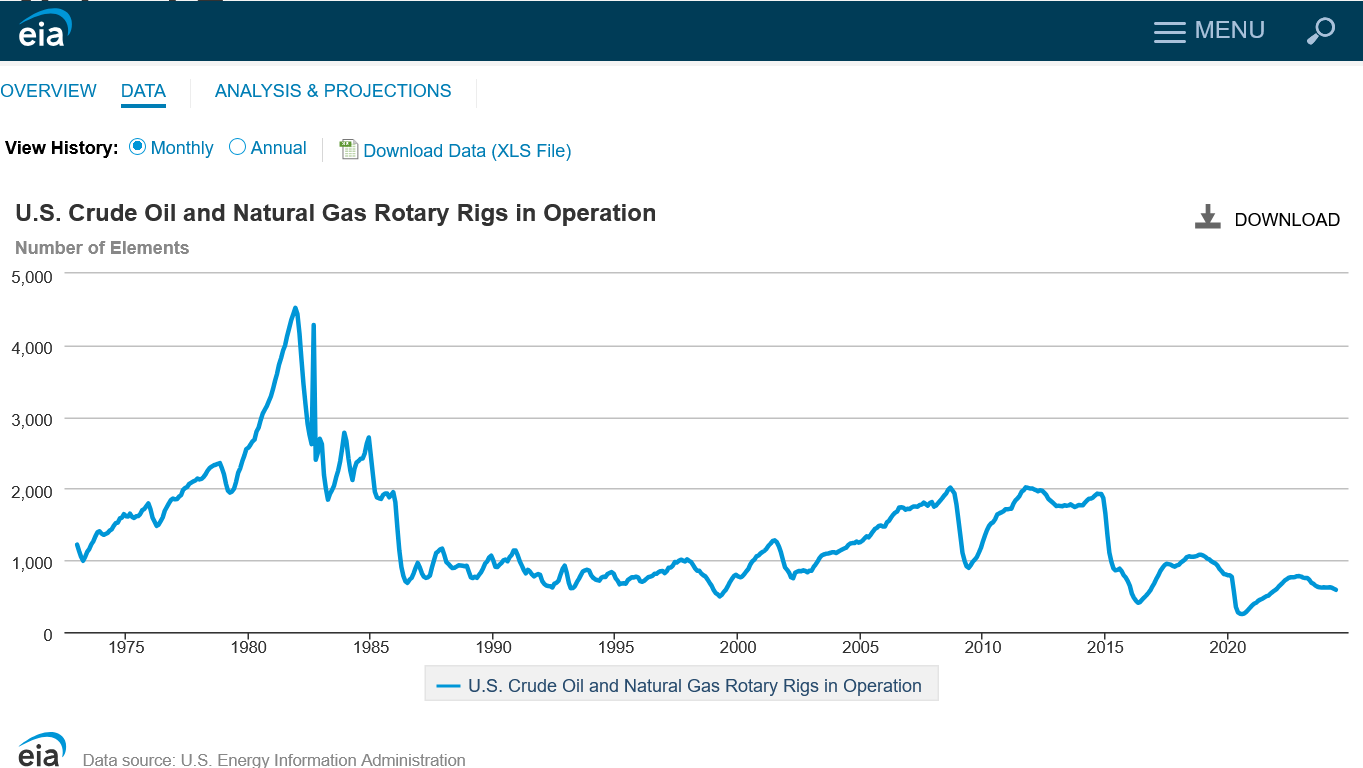Click the blue legend line swatch

(x=449, y=686)
